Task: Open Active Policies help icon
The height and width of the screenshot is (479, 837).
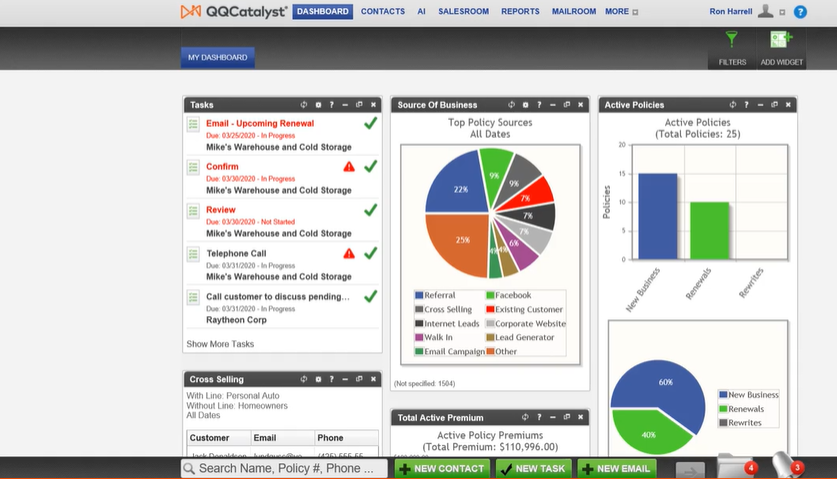Action: [x=746, y=105]
